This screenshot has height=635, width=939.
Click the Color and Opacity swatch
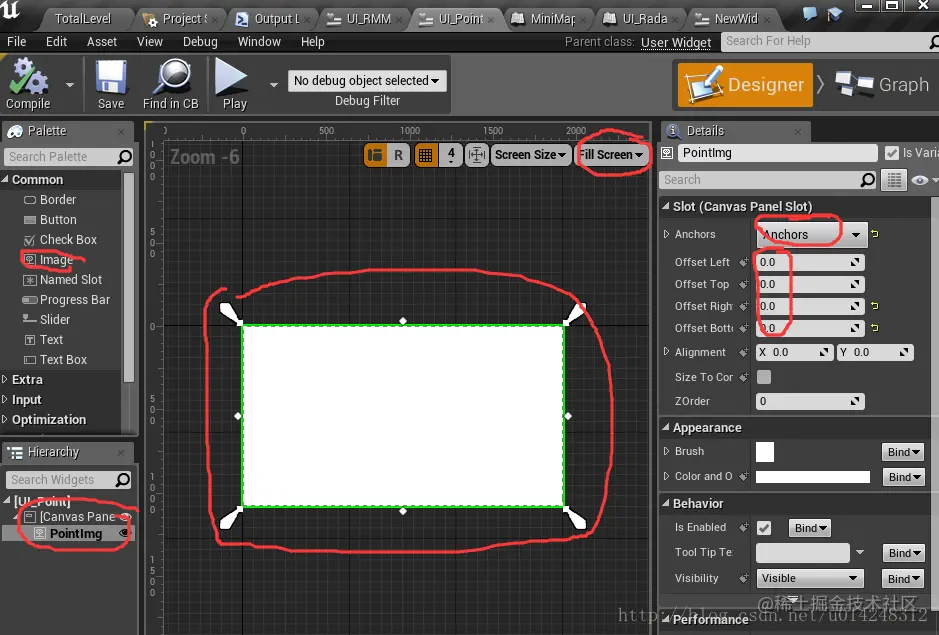click(x=813, y=477)
